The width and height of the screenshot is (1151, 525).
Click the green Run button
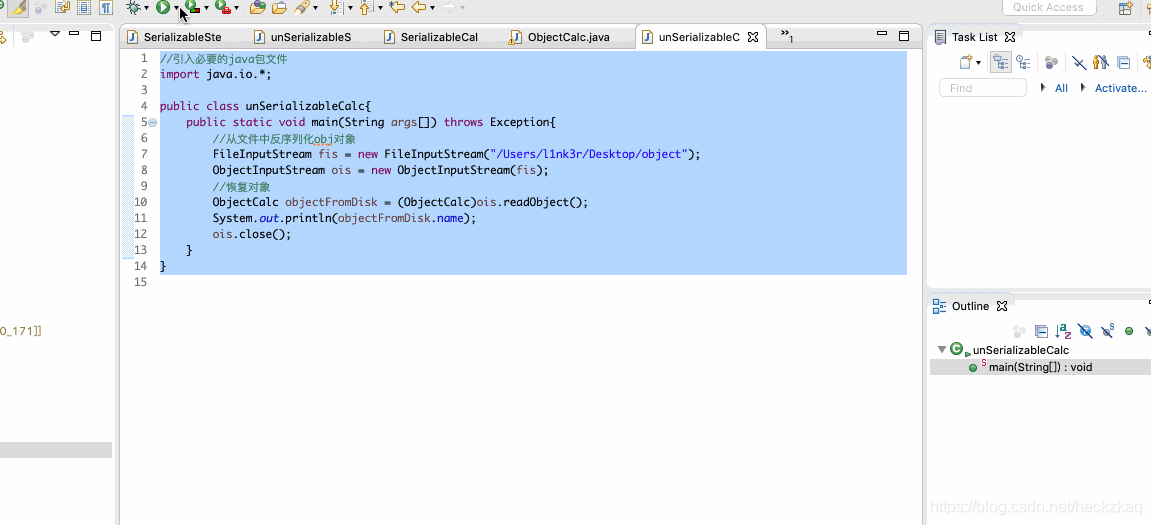point(163,7)
